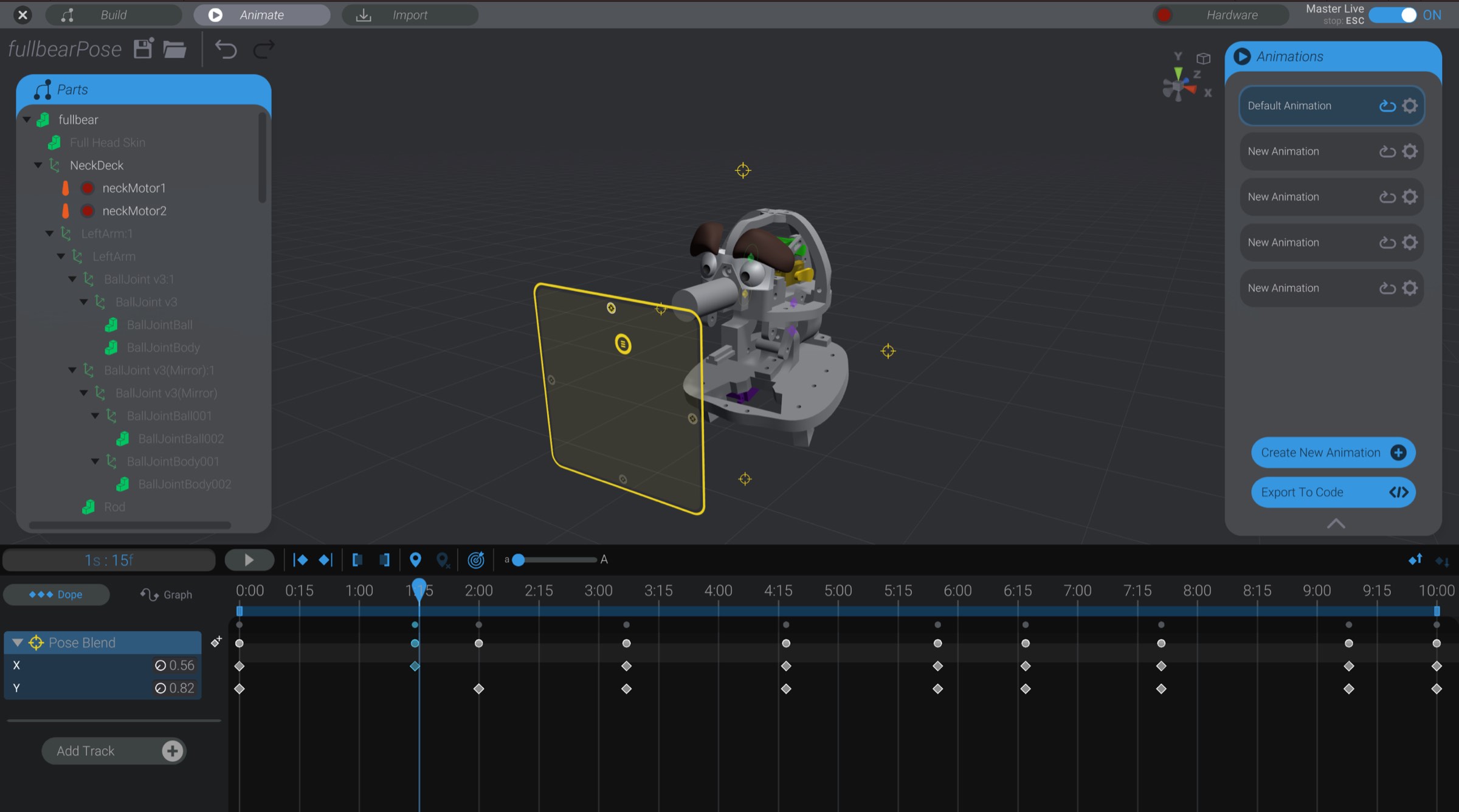The height and width of the screenshot is (812, 1459).
Task: Jump to the previous keyframe
Action: pyautogui.click(x=300, y=560)
